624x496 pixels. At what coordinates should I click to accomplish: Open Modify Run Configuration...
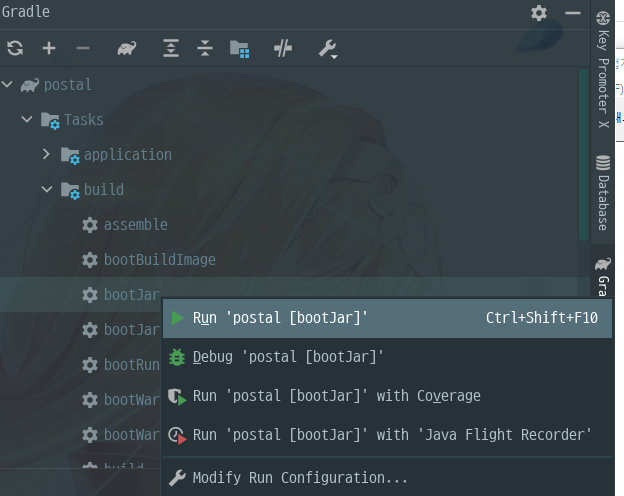pos(387,478)
